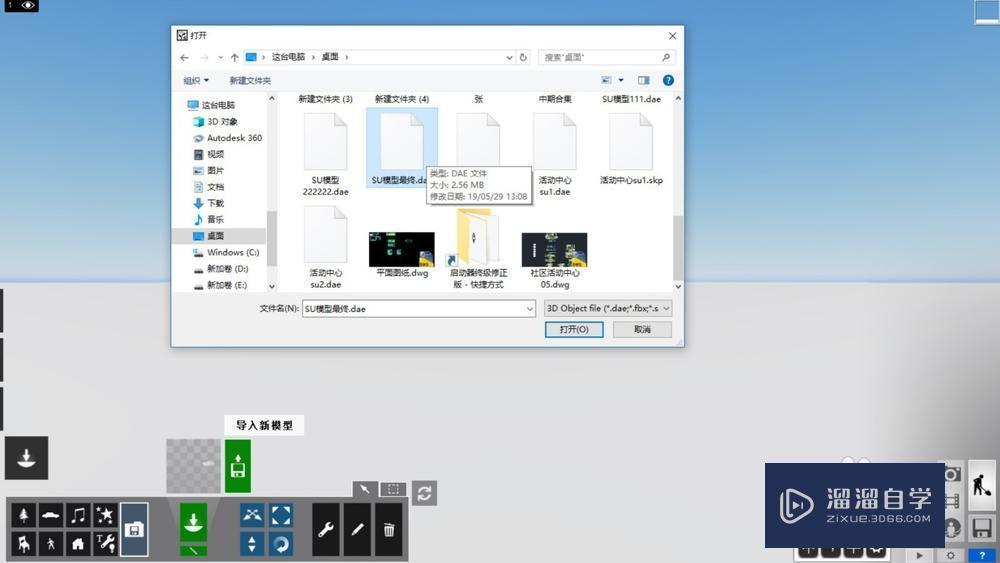Select the file 活动中心su1.skp
Viewport: 1000px width, 563px height.
coord(631,149)
